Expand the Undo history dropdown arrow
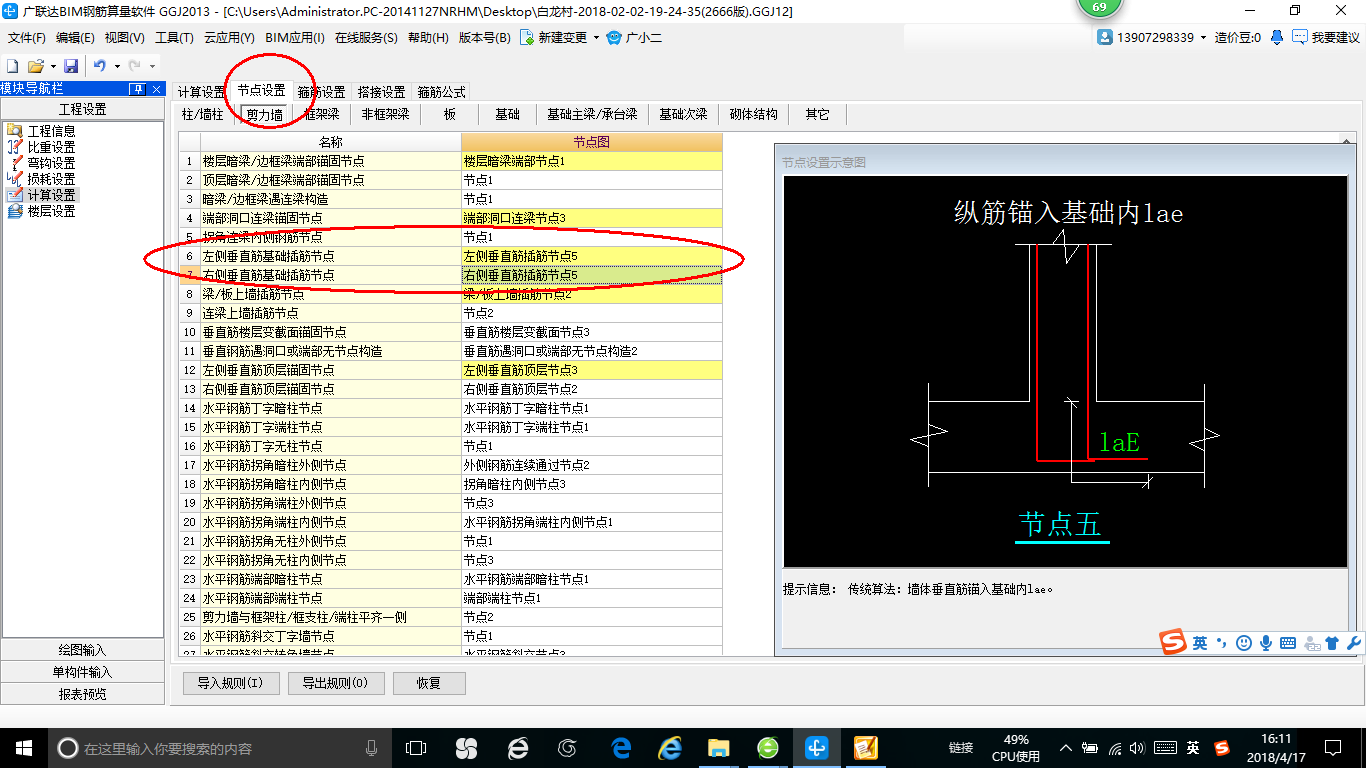The height and width of the screenshot is (768, 1366). [x=116, y=66]
